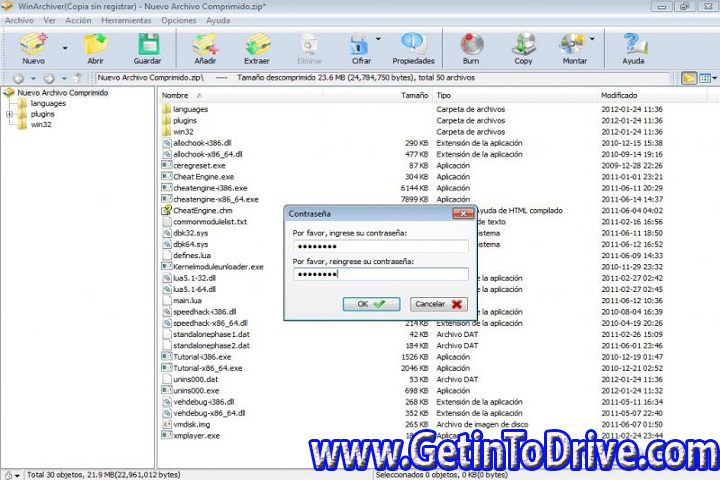Click the reenter password field
The height and width of the screenshot is (480, 720).
click(x=381, y=274)
